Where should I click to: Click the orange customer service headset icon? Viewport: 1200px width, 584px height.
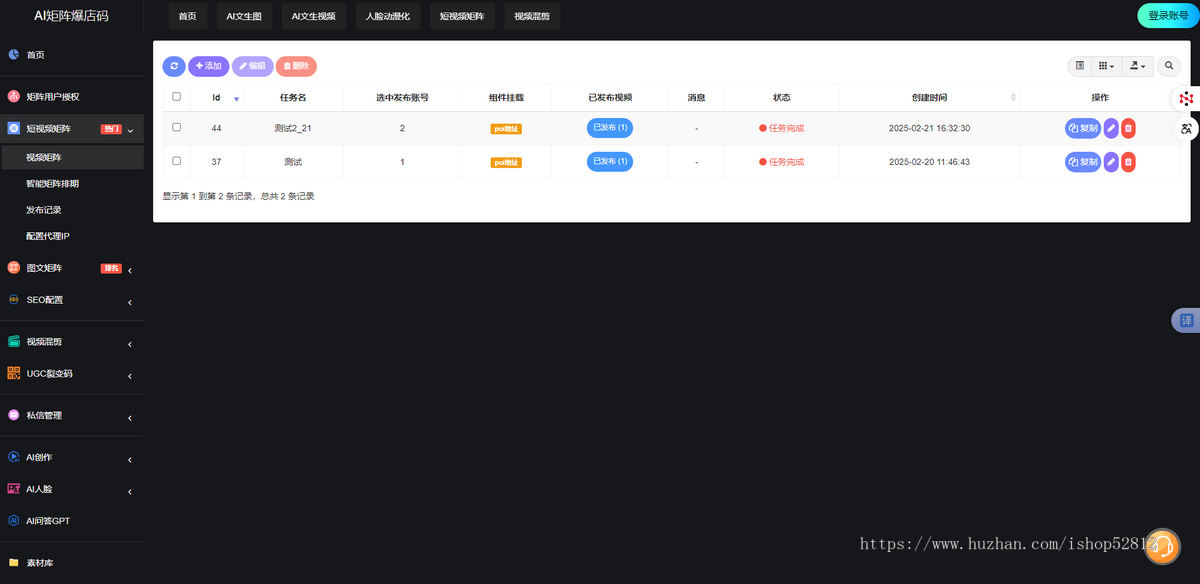[x=1163, y=546]
